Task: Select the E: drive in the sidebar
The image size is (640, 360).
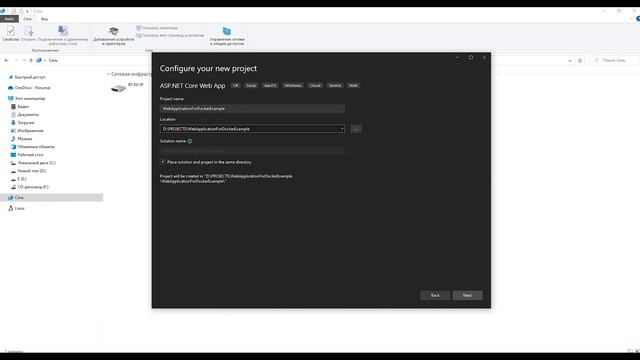Action: [22, 179]
